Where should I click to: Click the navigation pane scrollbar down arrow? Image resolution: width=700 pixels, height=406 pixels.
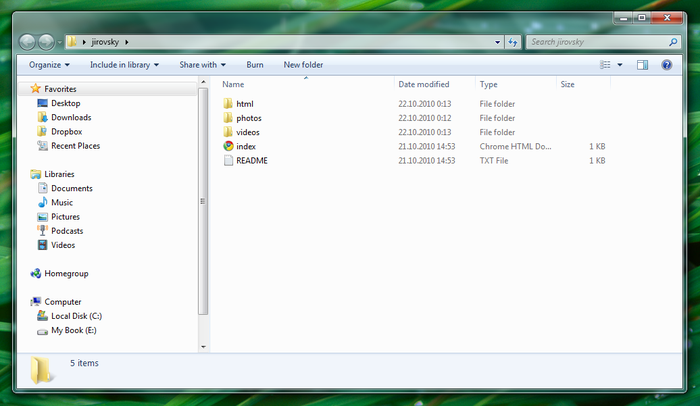tap(203, 347)
